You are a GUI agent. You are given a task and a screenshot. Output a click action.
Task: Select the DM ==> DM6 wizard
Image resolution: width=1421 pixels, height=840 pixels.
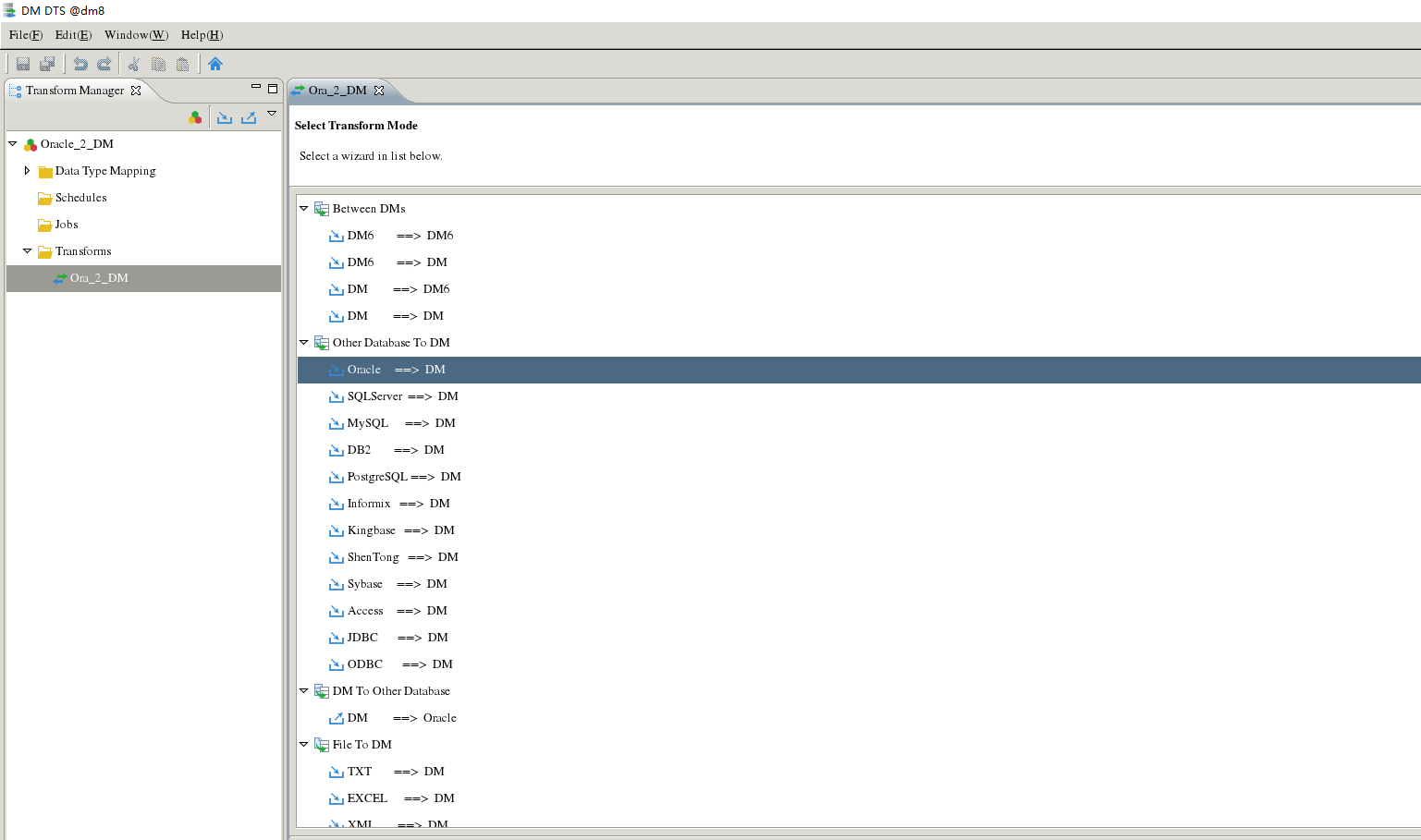(x=398, y=289)
